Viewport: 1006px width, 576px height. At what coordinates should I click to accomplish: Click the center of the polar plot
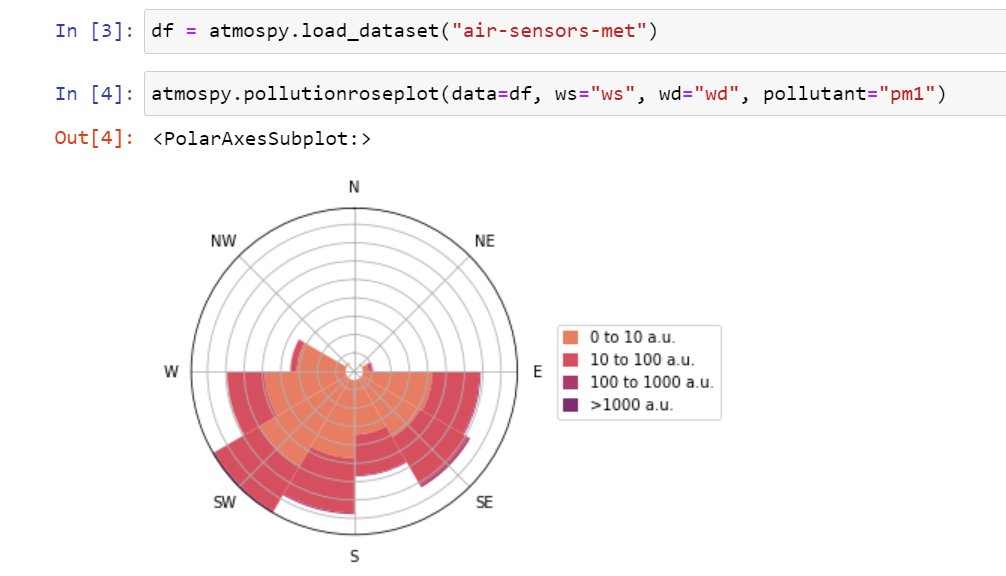pyautogui.click(x=353, y=371)
